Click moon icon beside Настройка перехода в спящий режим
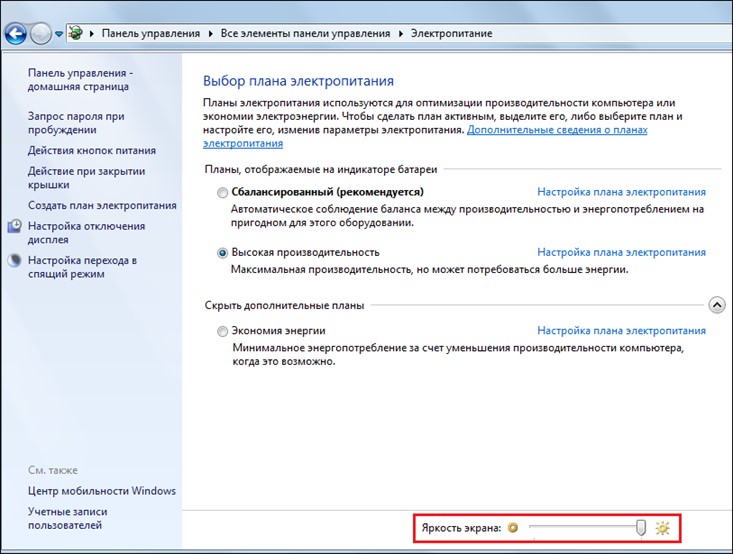733x554 pixels. (x=15, y=260)
